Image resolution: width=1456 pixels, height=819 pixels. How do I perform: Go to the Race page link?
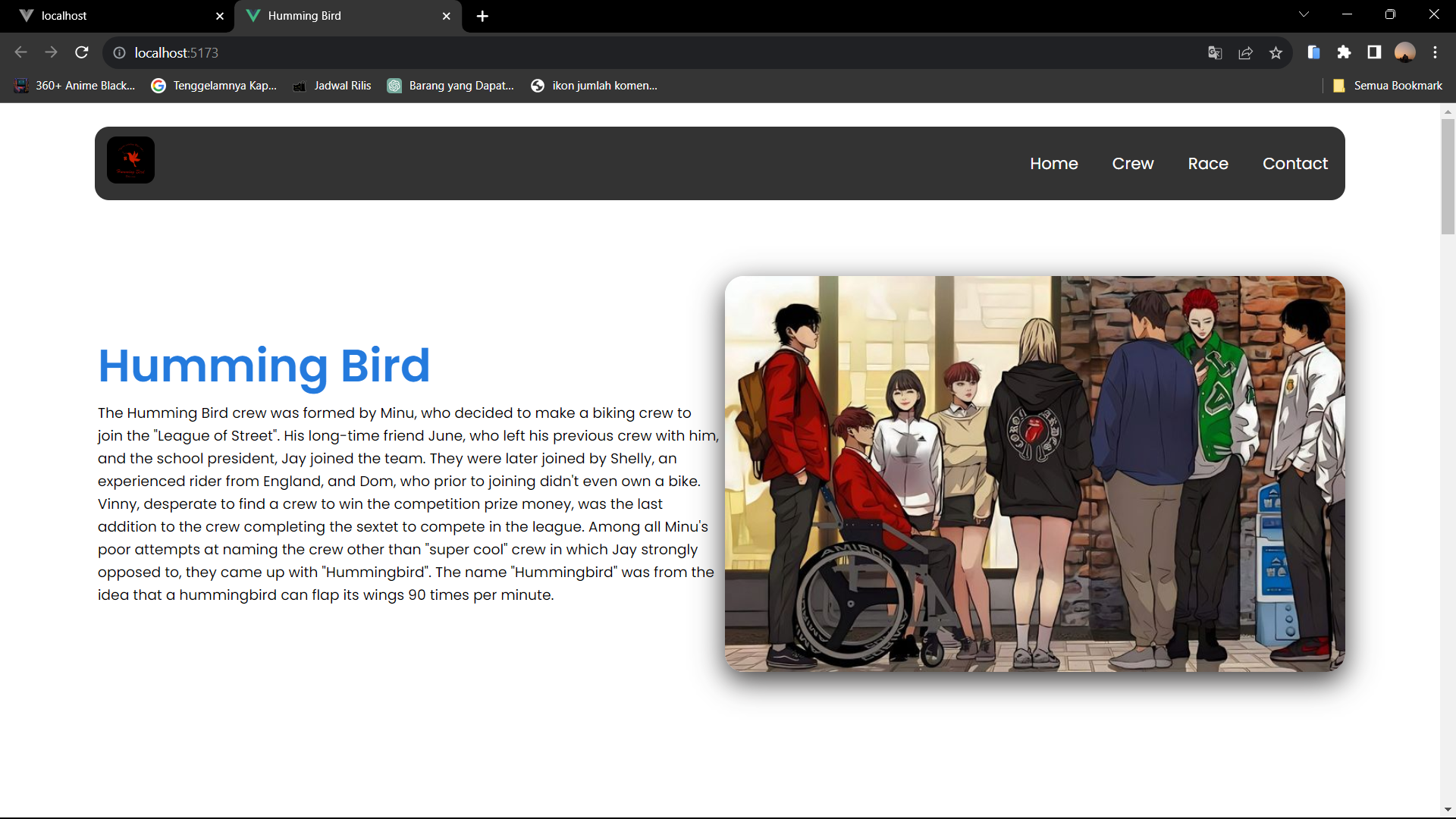click(1208, 164)
